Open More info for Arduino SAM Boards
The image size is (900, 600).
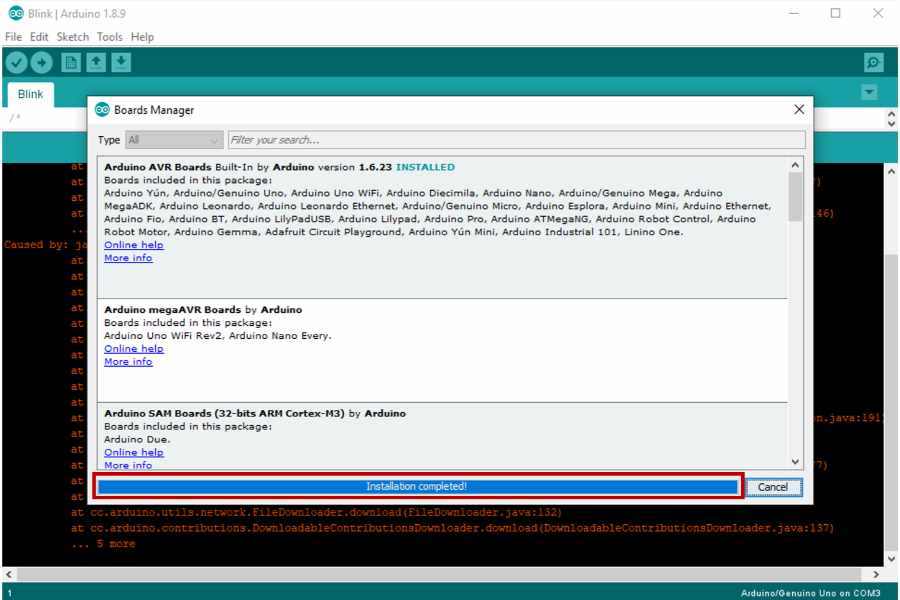pyautogui.click(x=128, y=465)
